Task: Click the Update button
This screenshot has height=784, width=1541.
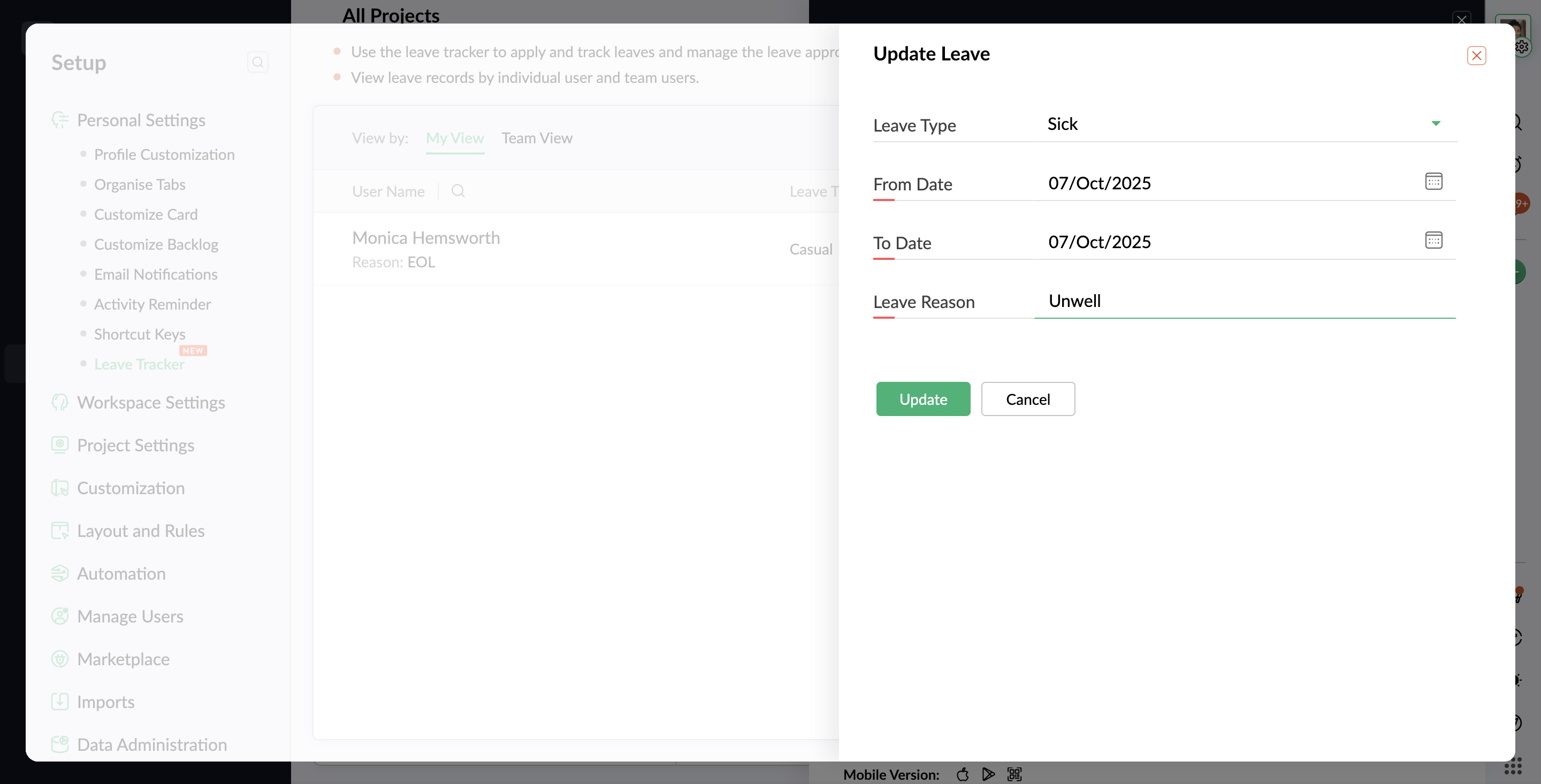Action: click(922, 399)
